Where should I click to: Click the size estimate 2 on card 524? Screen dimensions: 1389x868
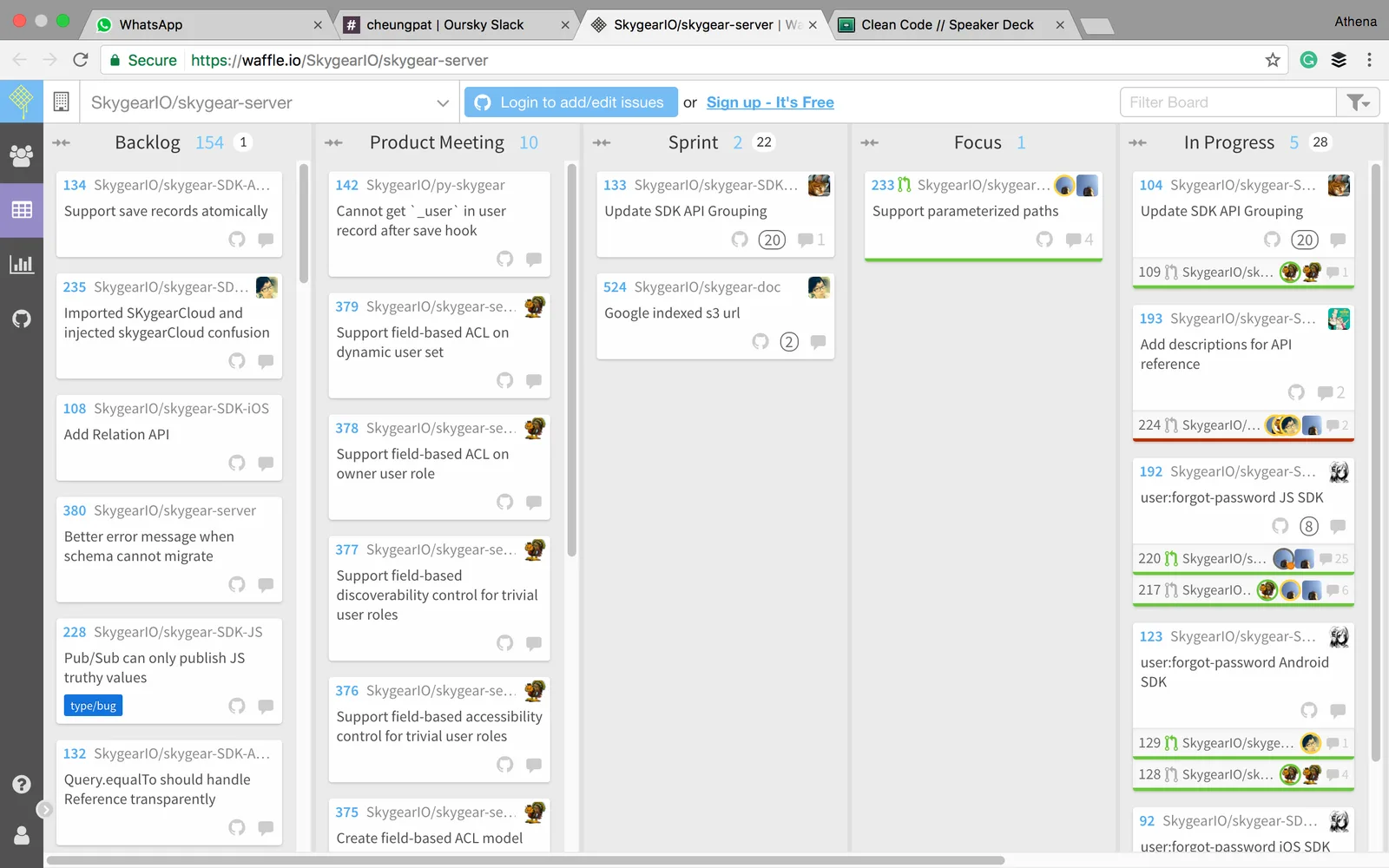pos(789,342)
